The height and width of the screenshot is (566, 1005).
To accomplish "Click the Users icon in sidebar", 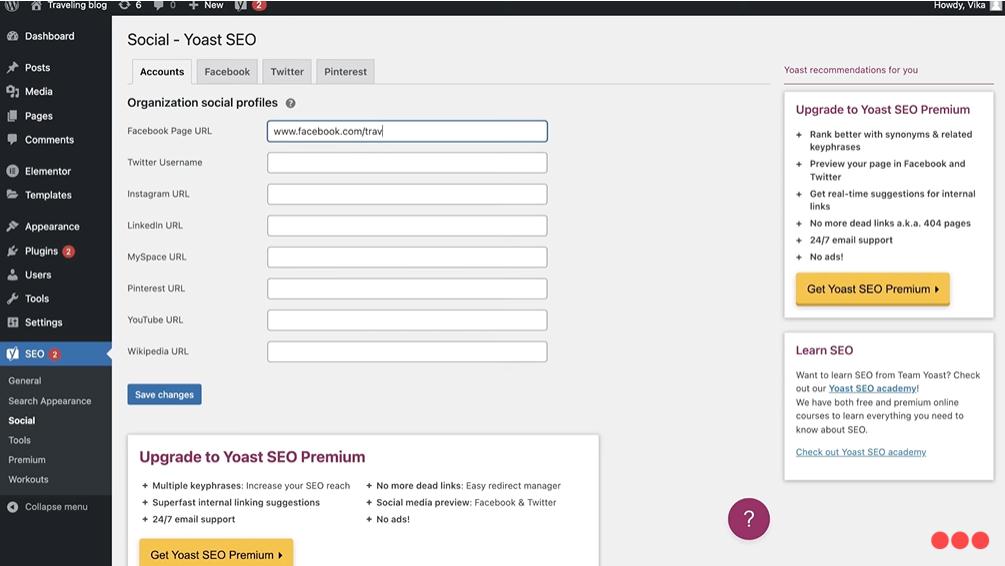I will click(x=13, y=274).
